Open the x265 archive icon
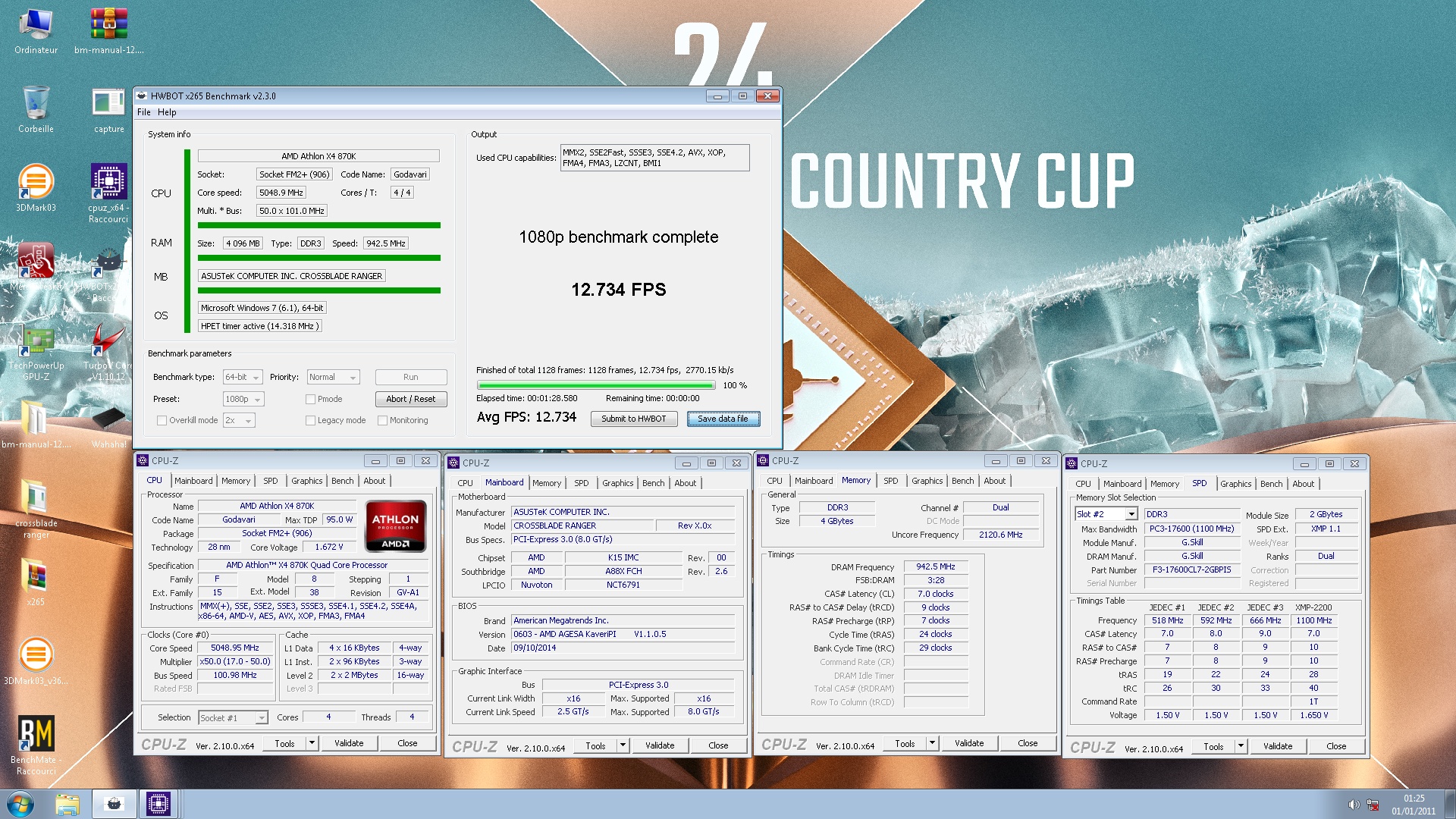Viewport: 1456px width, 819px height. (36, 583)
